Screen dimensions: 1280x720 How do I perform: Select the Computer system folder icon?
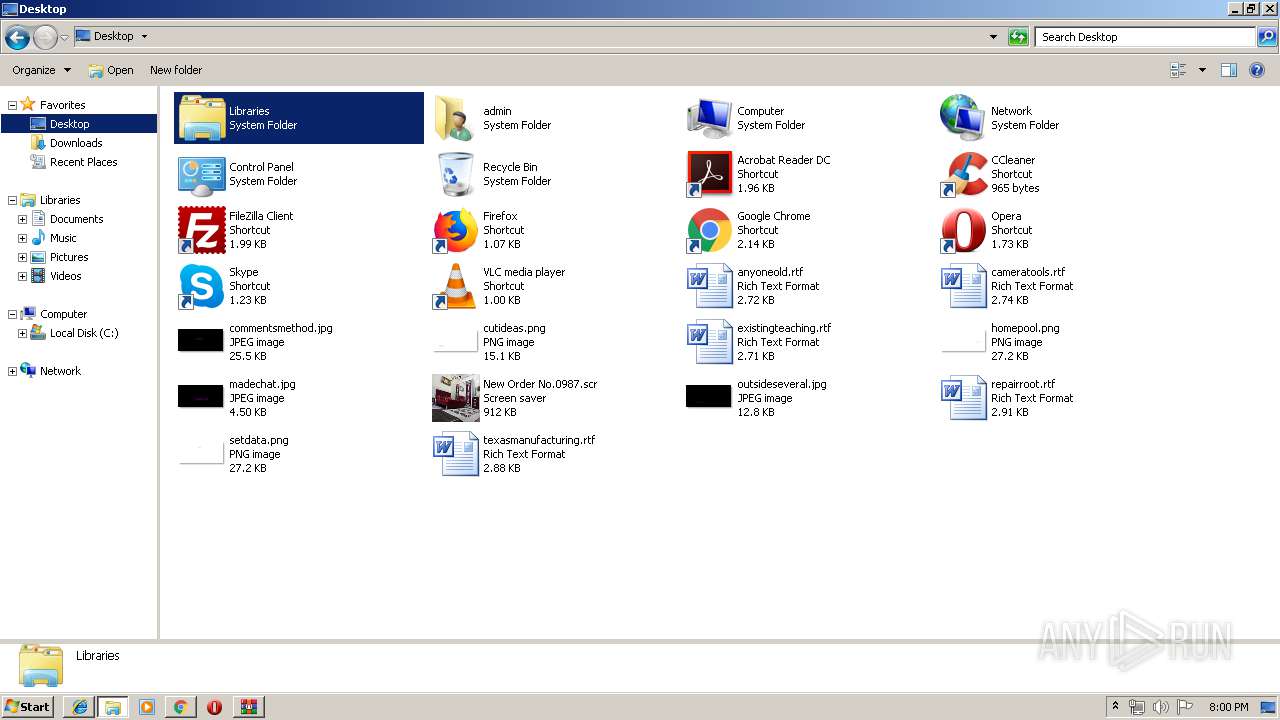pyautogui.click(x=710, y=118)
